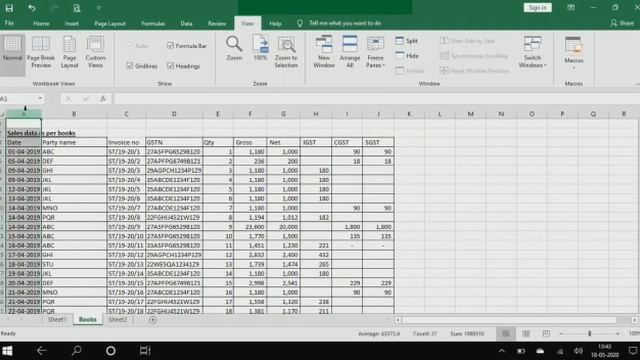Set zoom to 100%

pyautogui.click(x=260, y=48)
